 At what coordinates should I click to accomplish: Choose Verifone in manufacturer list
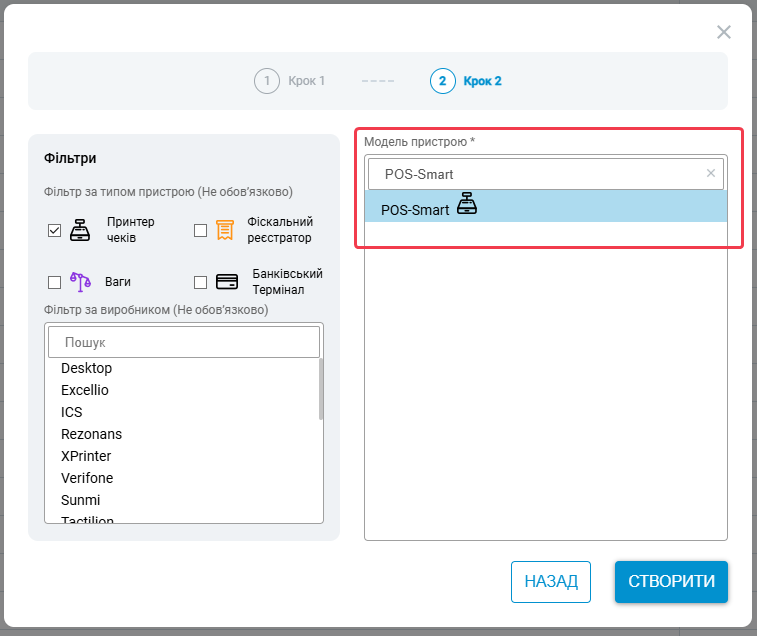point(87,478)
